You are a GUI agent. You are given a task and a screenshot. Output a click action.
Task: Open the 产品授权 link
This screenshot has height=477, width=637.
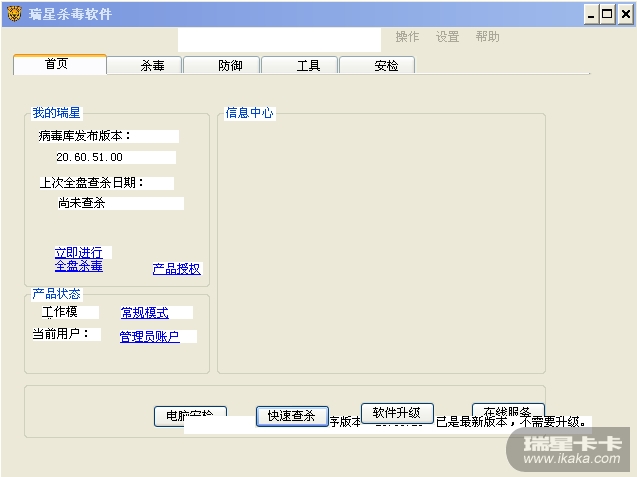pos(176,269)
